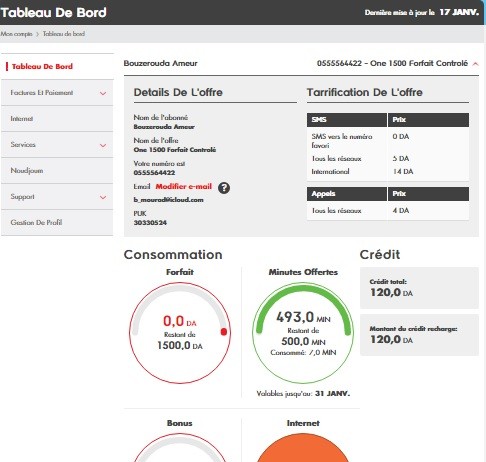Click the red Forfait gauge marker dot
Image resolution: width=486 pixels, height=462 pixels.
click(224, 332)
